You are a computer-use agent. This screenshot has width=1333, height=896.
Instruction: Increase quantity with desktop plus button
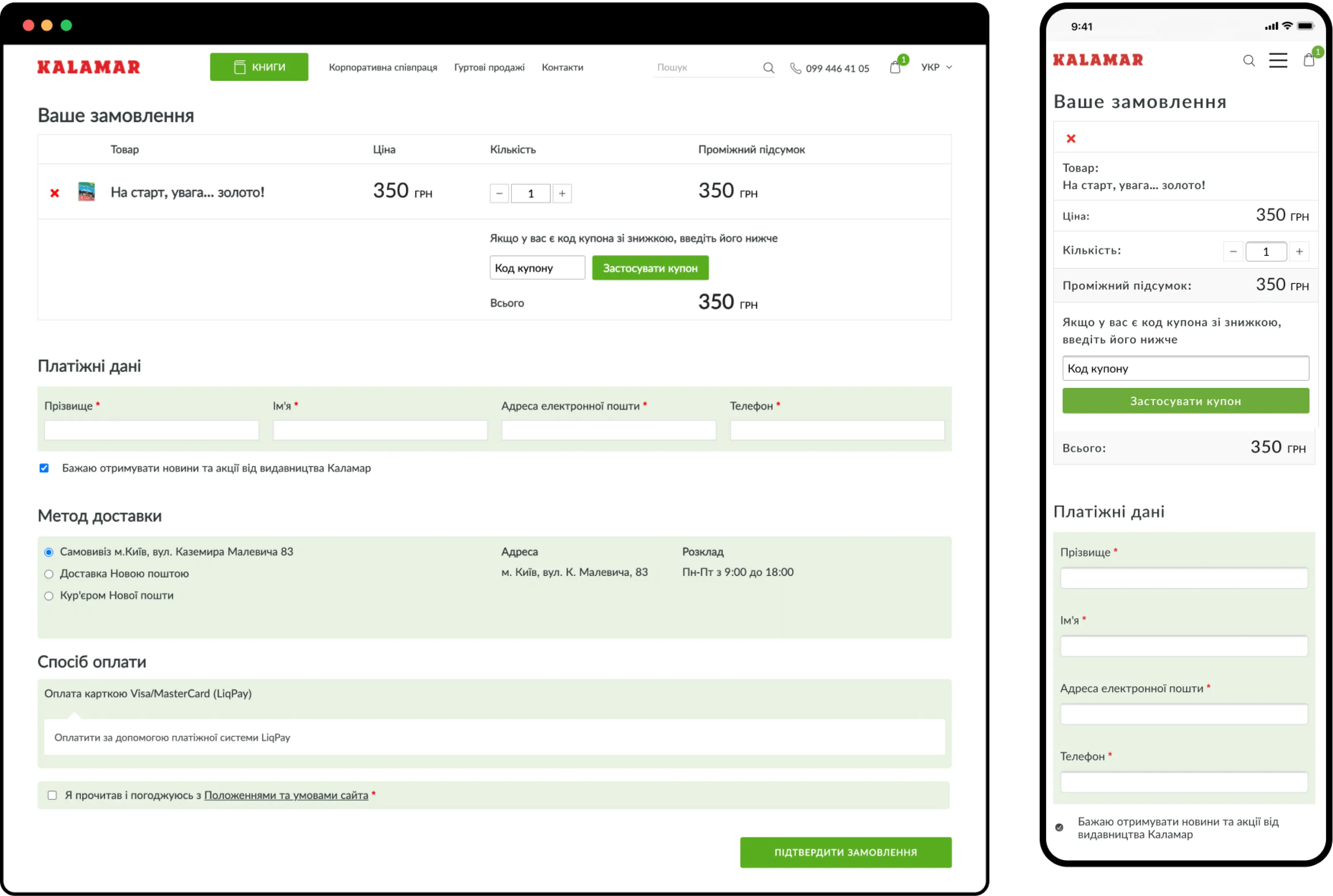click(562, 194)
